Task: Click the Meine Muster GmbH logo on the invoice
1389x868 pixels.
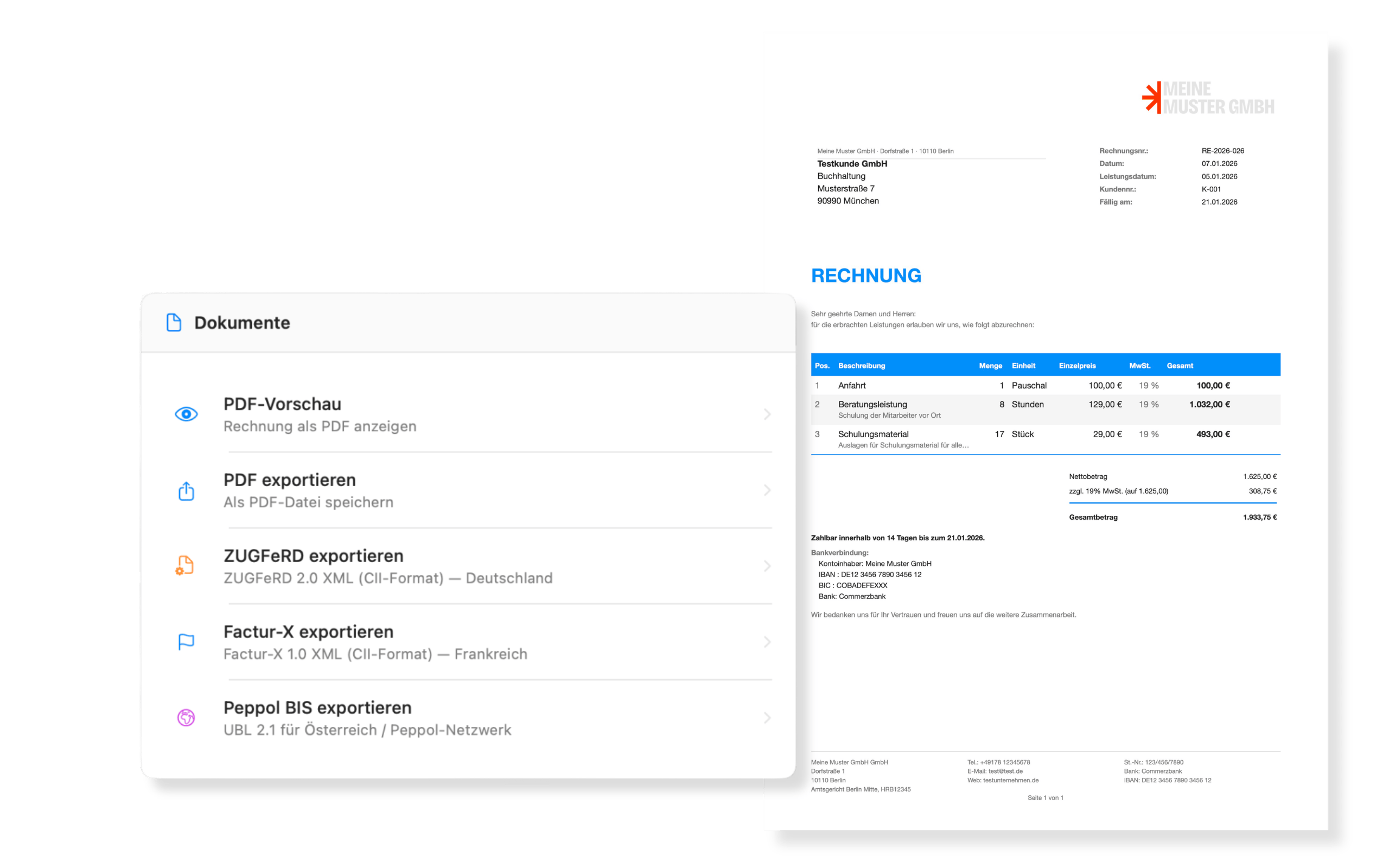Action: pos(1207,99)
